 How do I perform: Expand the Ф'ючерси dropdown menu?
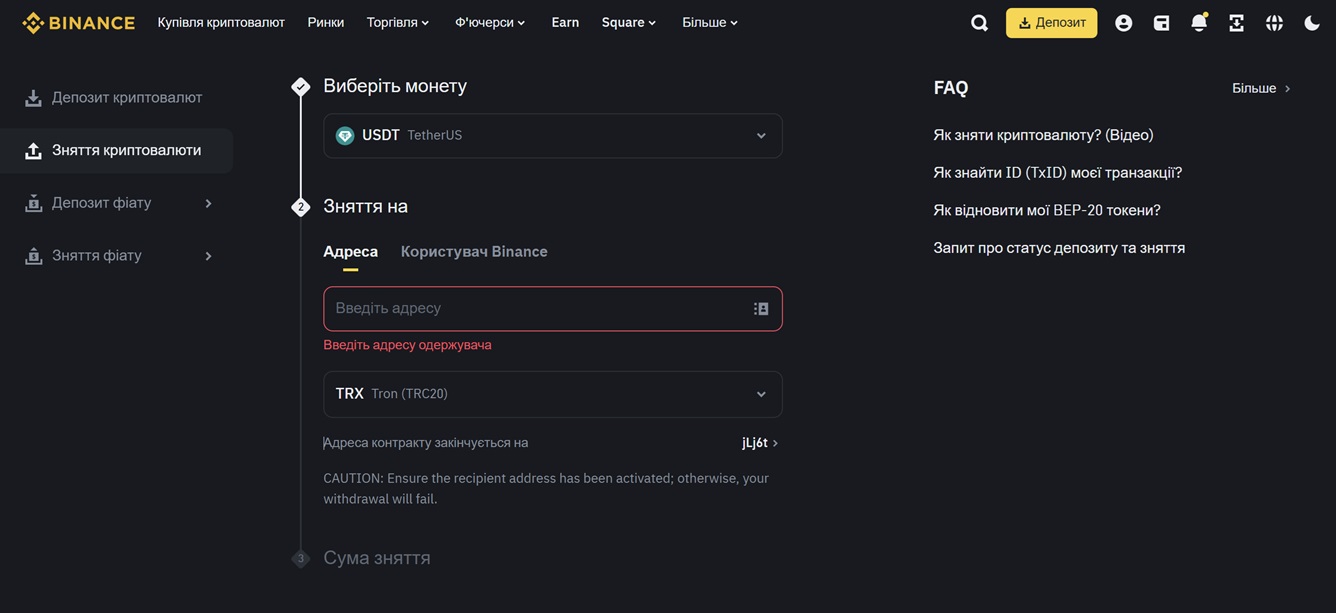click(x=490, y=22)
